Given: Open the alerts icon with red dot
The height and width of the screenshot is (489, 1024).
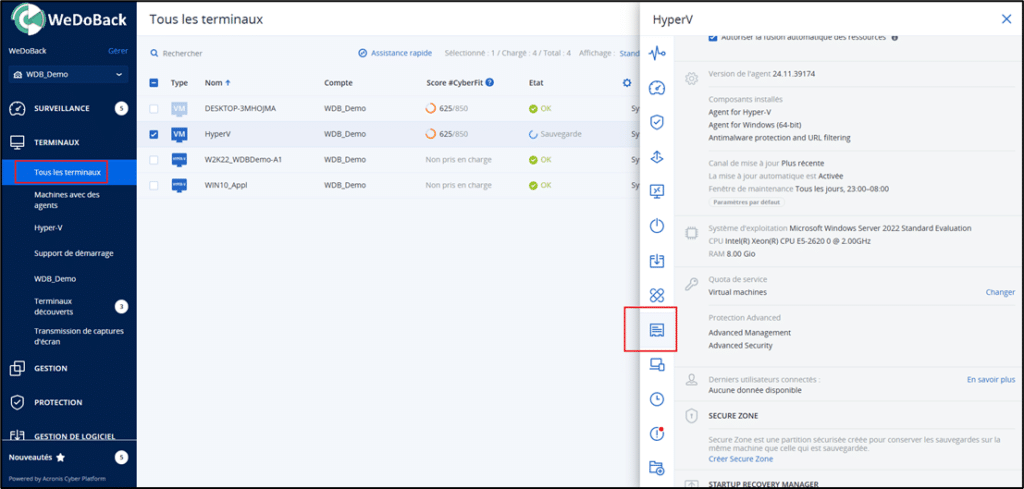Looking at the screenshot, I should (x=656, y=433).
